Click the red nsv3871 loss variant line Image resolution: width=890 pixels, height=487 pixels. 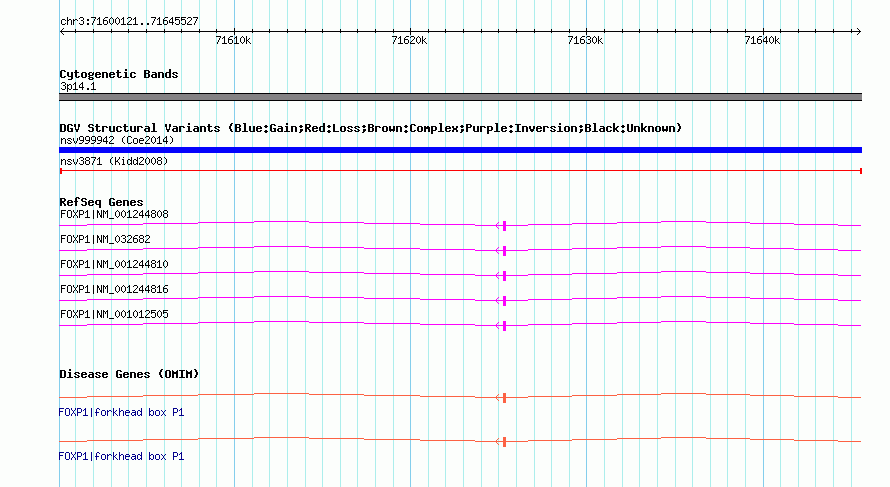[460, 171]
